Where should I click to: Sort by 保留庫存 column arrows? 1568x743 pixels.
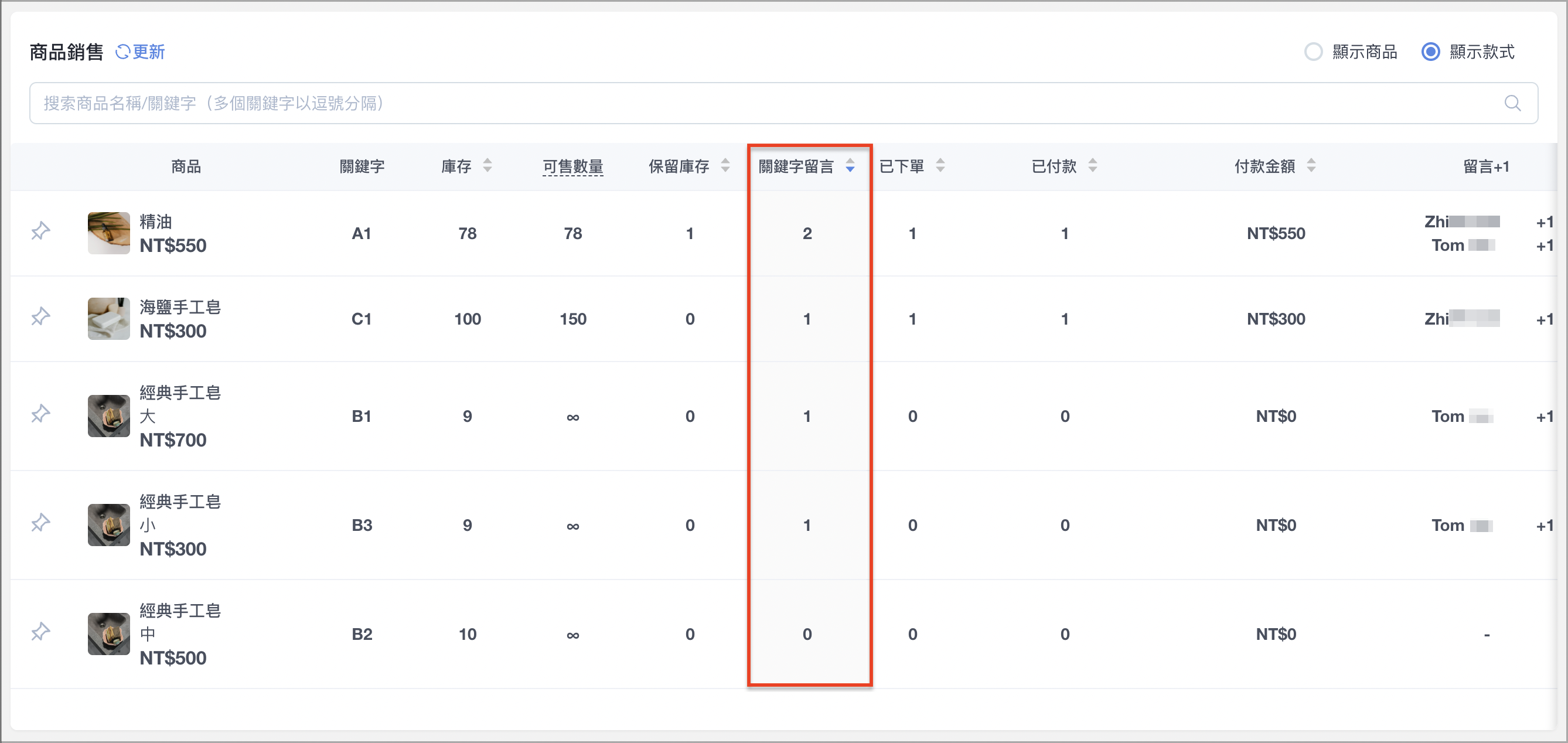pos(725,165)
